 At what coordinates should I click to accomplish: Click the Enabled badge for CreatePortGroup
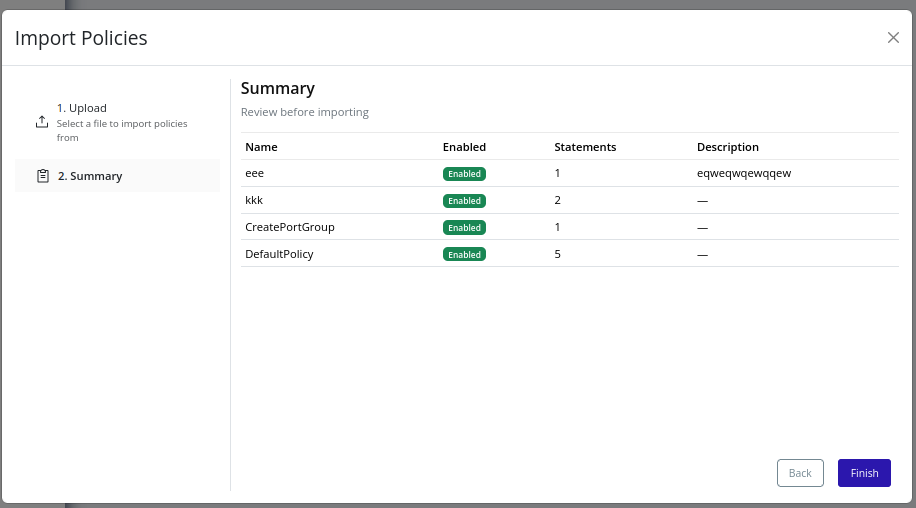[464, 228]
